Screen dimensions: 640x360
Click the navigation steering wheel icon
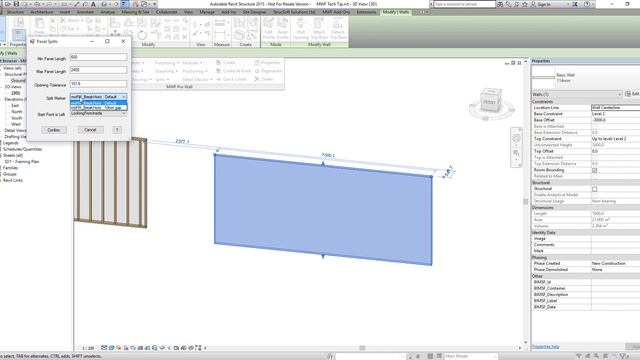[x=516, y=139]
